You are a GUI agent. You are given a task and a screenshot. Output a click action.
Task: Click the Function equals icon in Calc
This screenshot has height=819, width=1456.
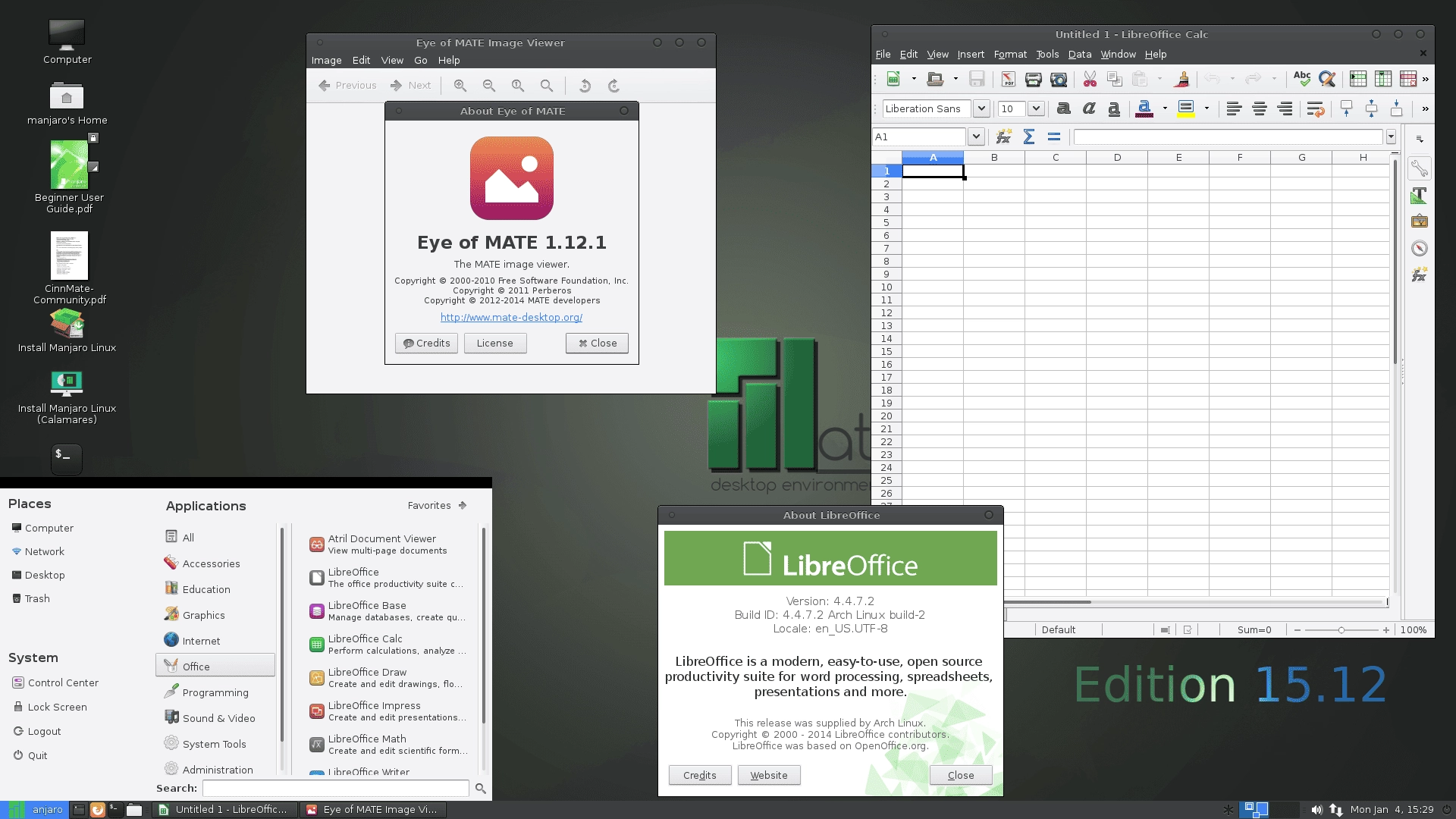click(1054, 137)
